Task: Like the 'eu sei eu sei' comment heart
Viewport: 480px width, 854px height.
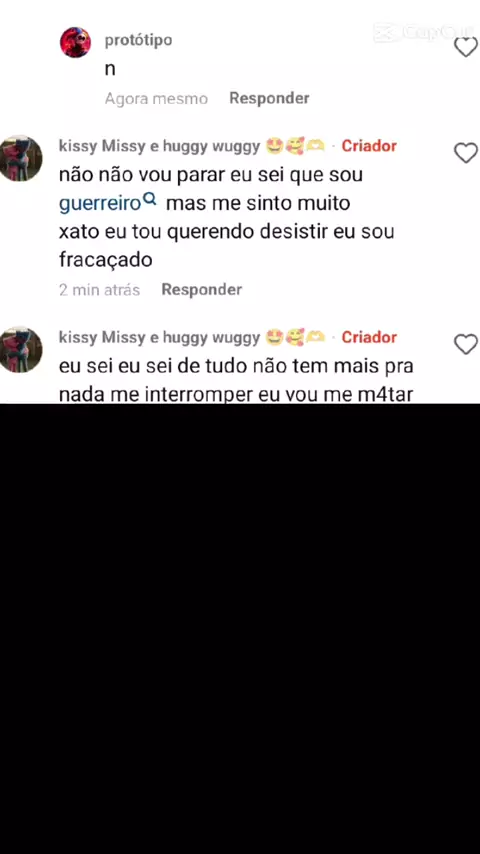Action: (466, 344)
